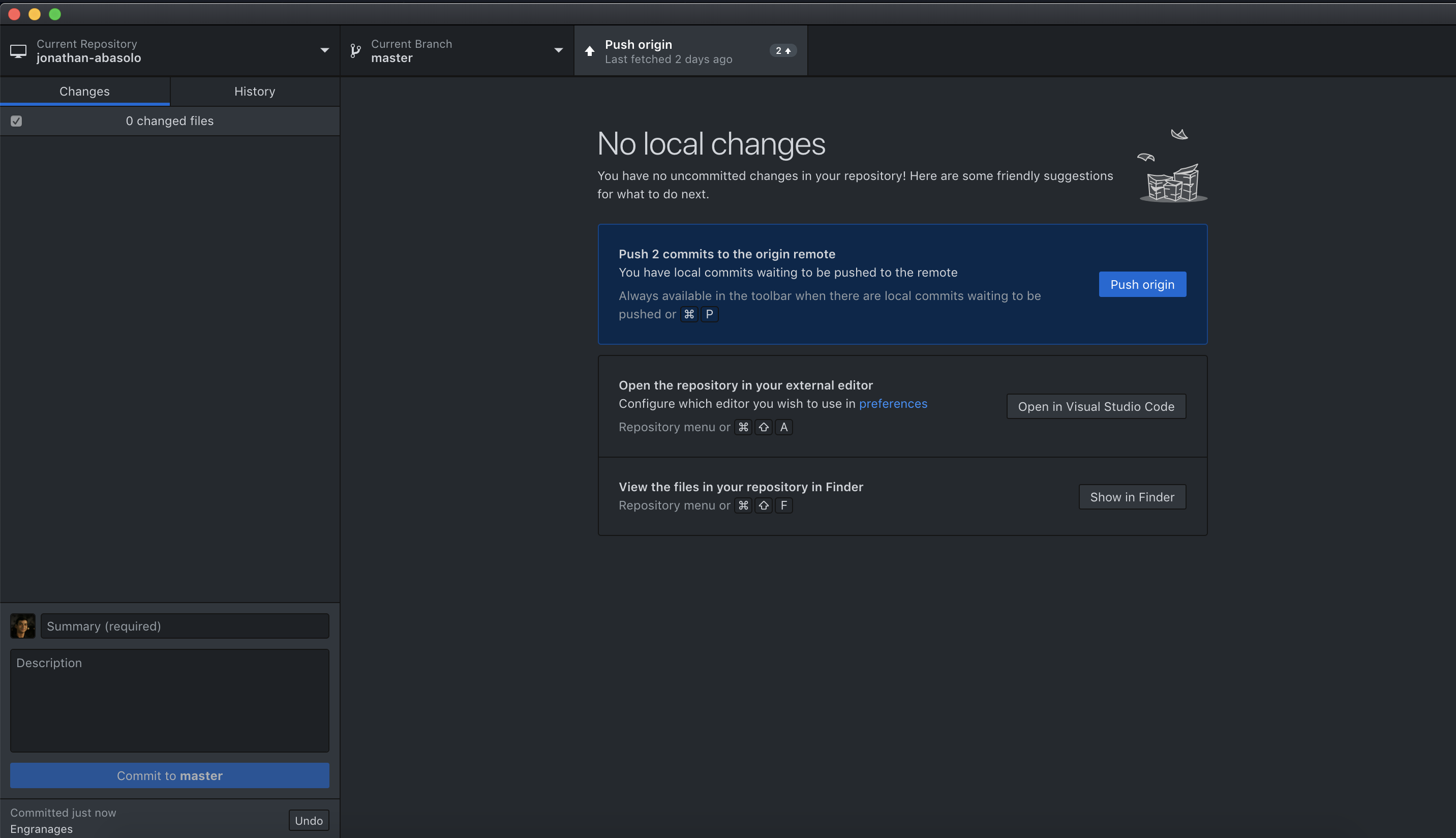1456x838 pixels.
Task: Switch to the History tab
Action: point(255,92)
